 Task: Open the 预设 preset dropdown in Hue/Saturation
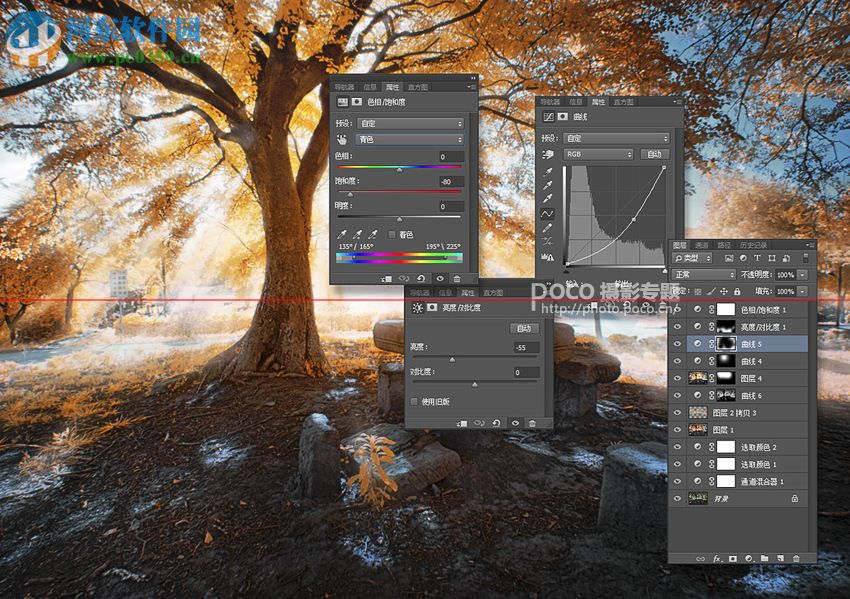pos(410,123)
